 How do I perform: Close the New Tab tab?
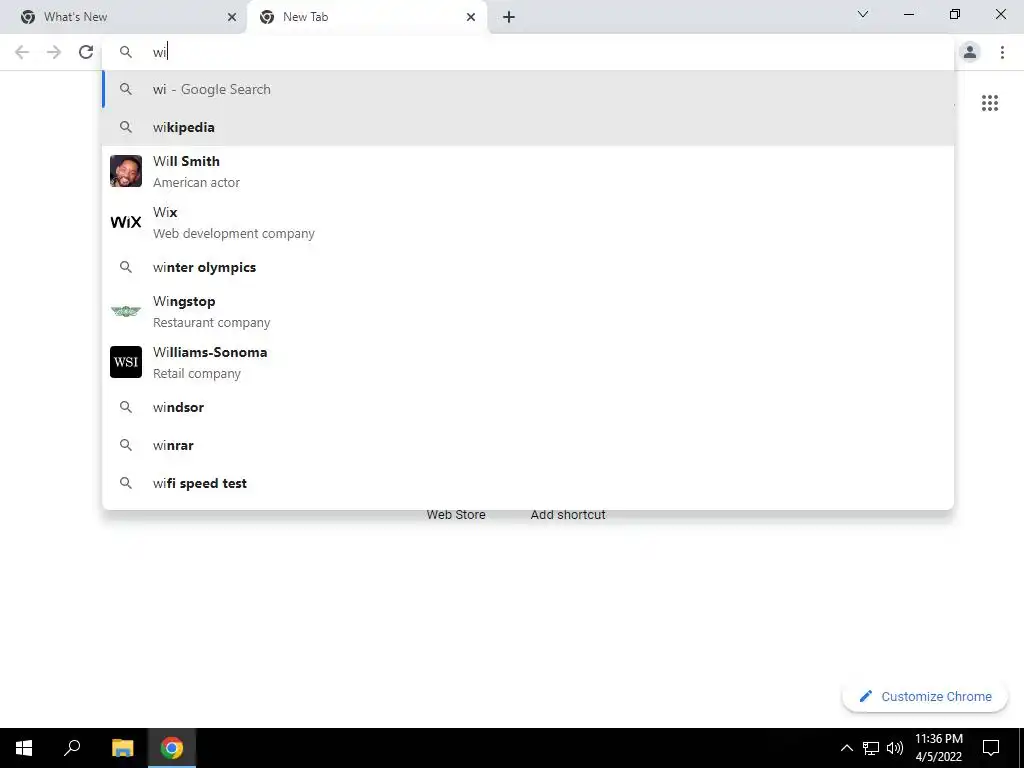[471, 17]
